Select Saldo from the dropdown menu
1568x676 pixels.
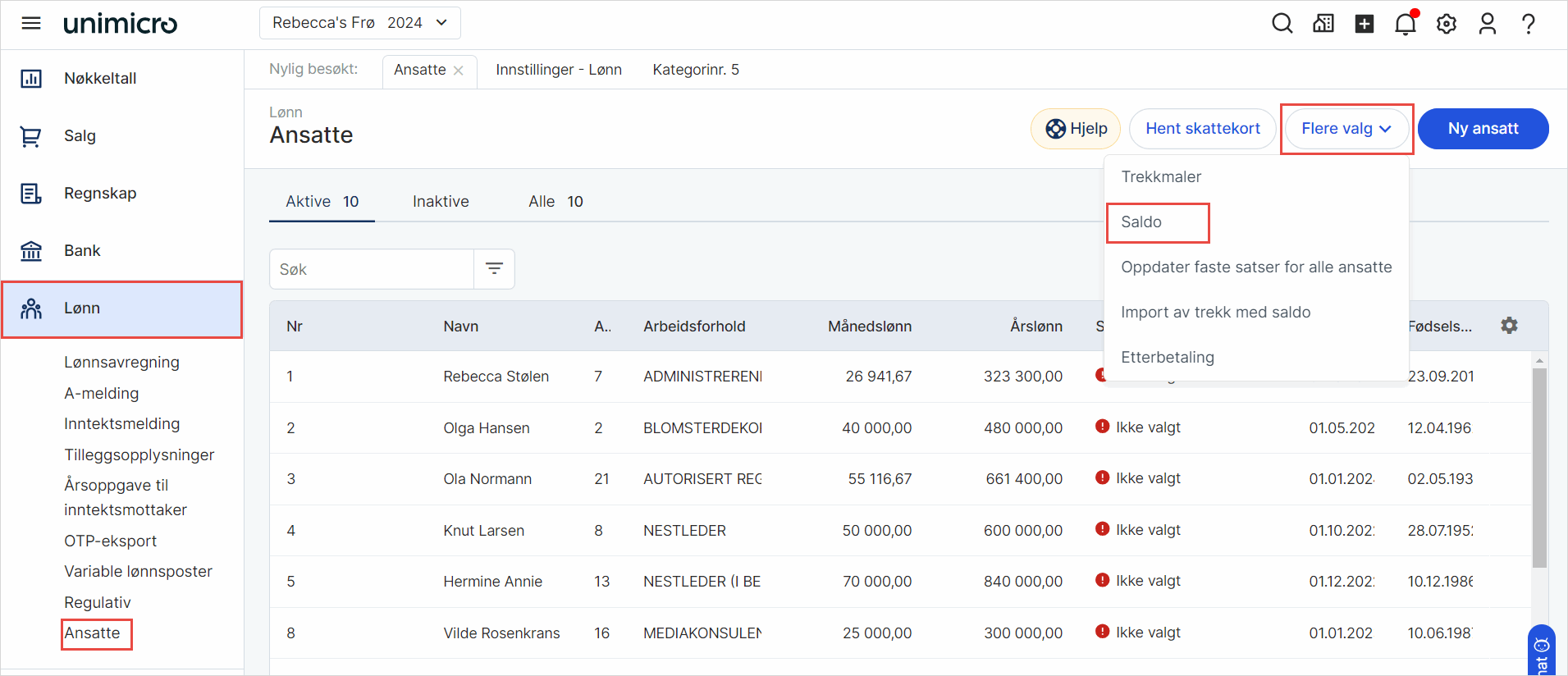pyautogui.click(x=1141, y=222)
